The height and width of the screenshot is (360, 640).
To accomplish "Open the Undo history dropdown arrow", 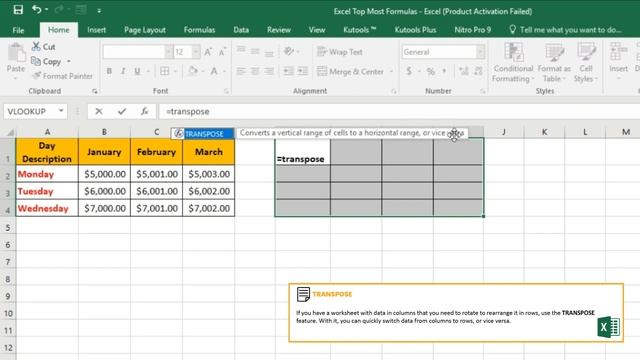I will [47, 10].
